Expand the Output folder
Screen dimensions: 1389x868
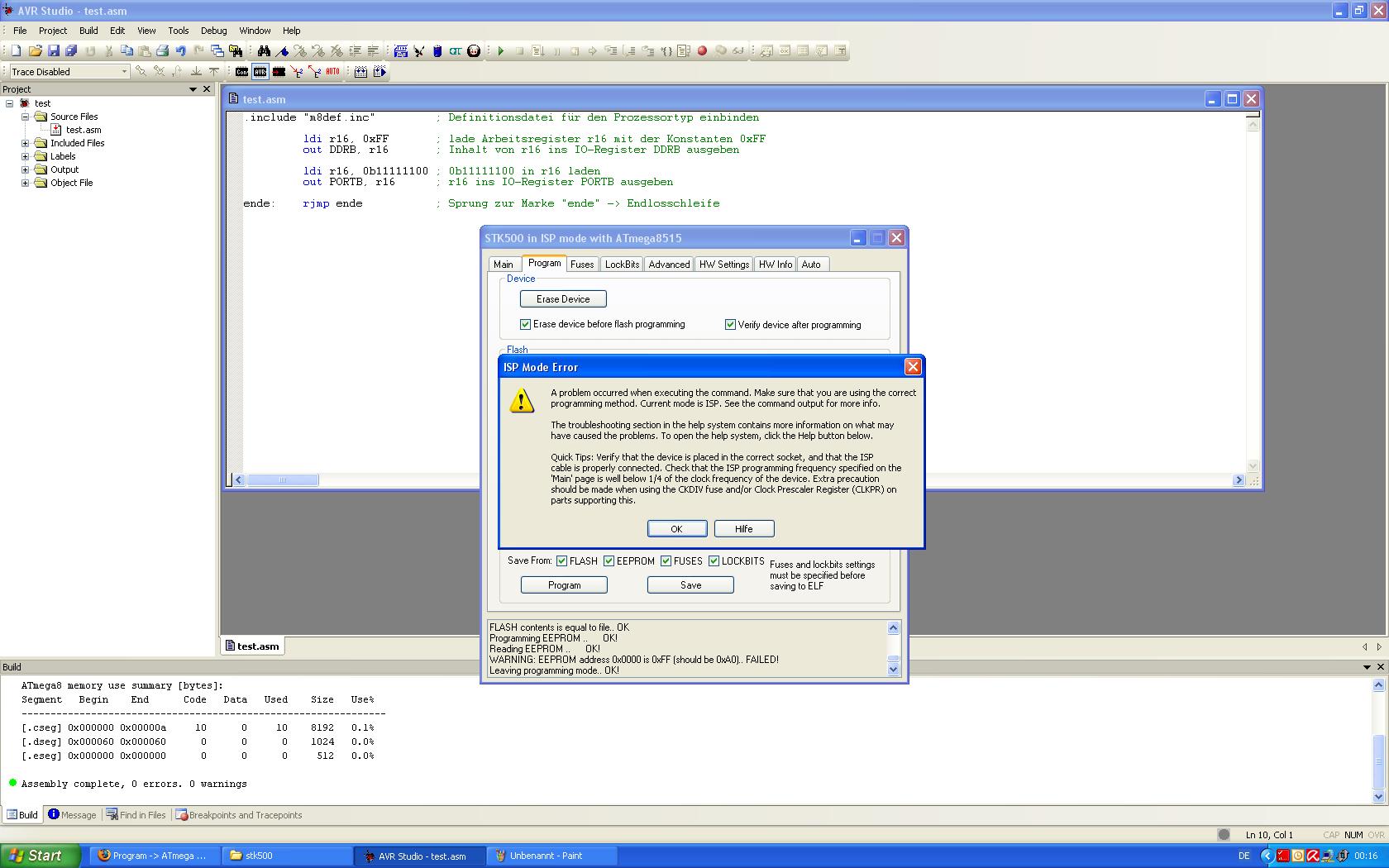26,169
